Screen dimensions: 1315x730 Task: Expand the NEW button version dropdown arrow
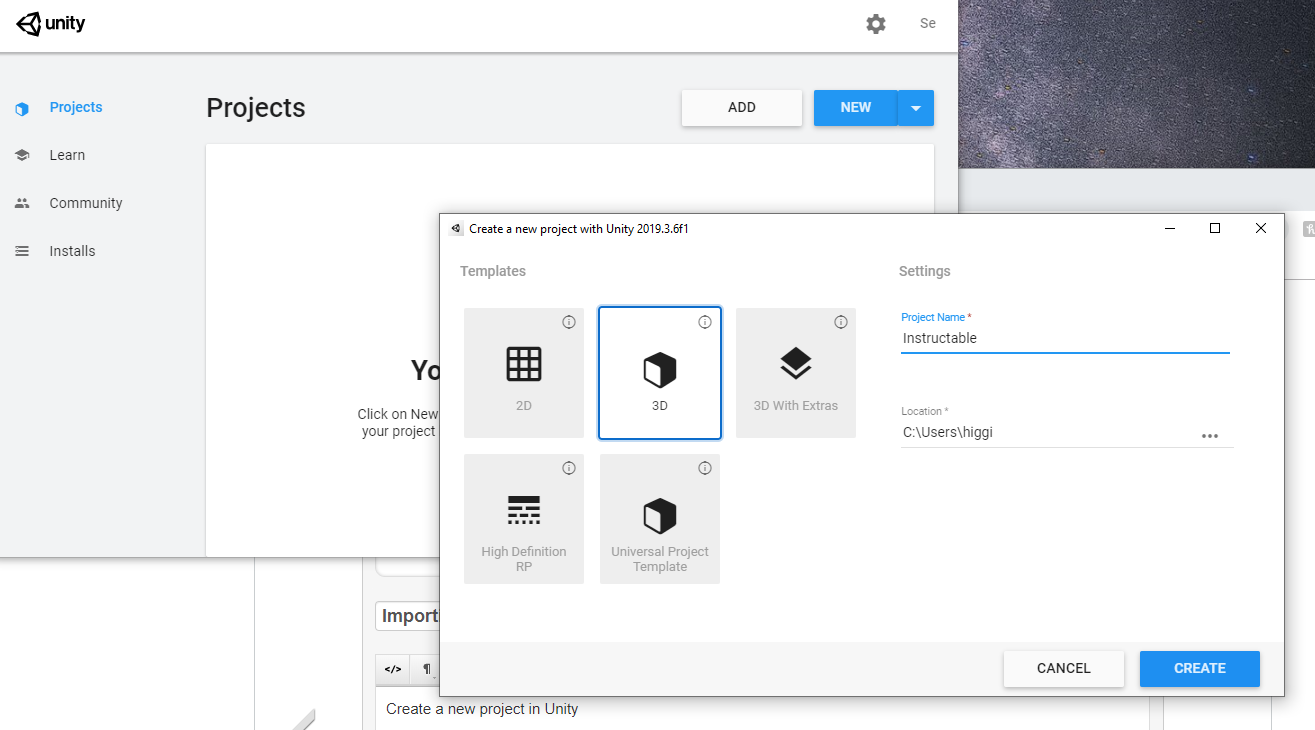916,108
